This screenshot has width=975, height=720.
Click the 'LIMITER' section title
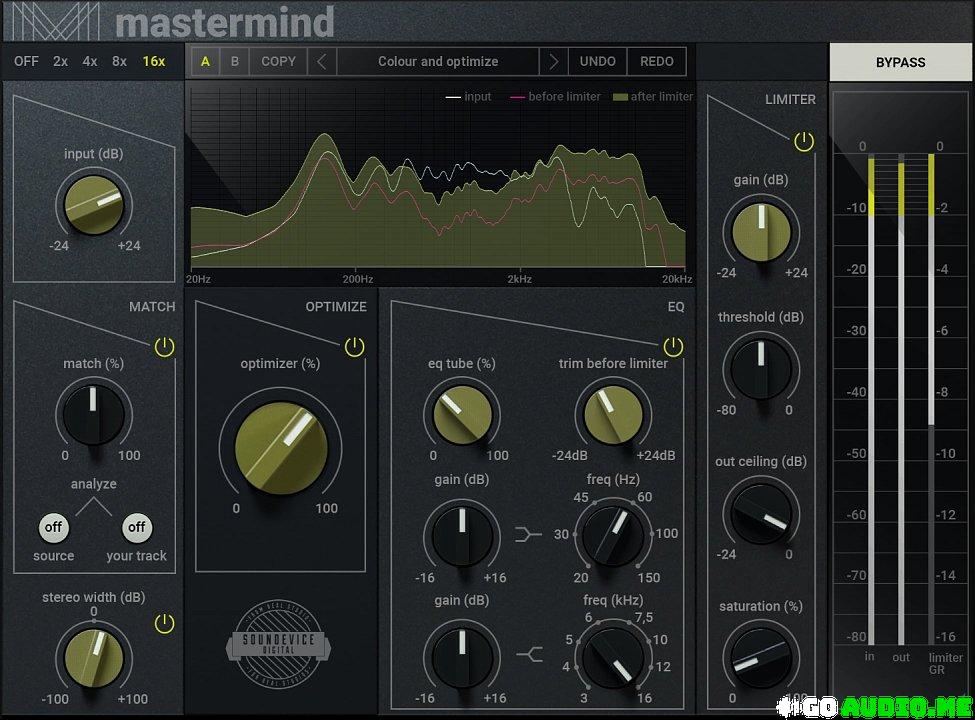pos(790,99)
